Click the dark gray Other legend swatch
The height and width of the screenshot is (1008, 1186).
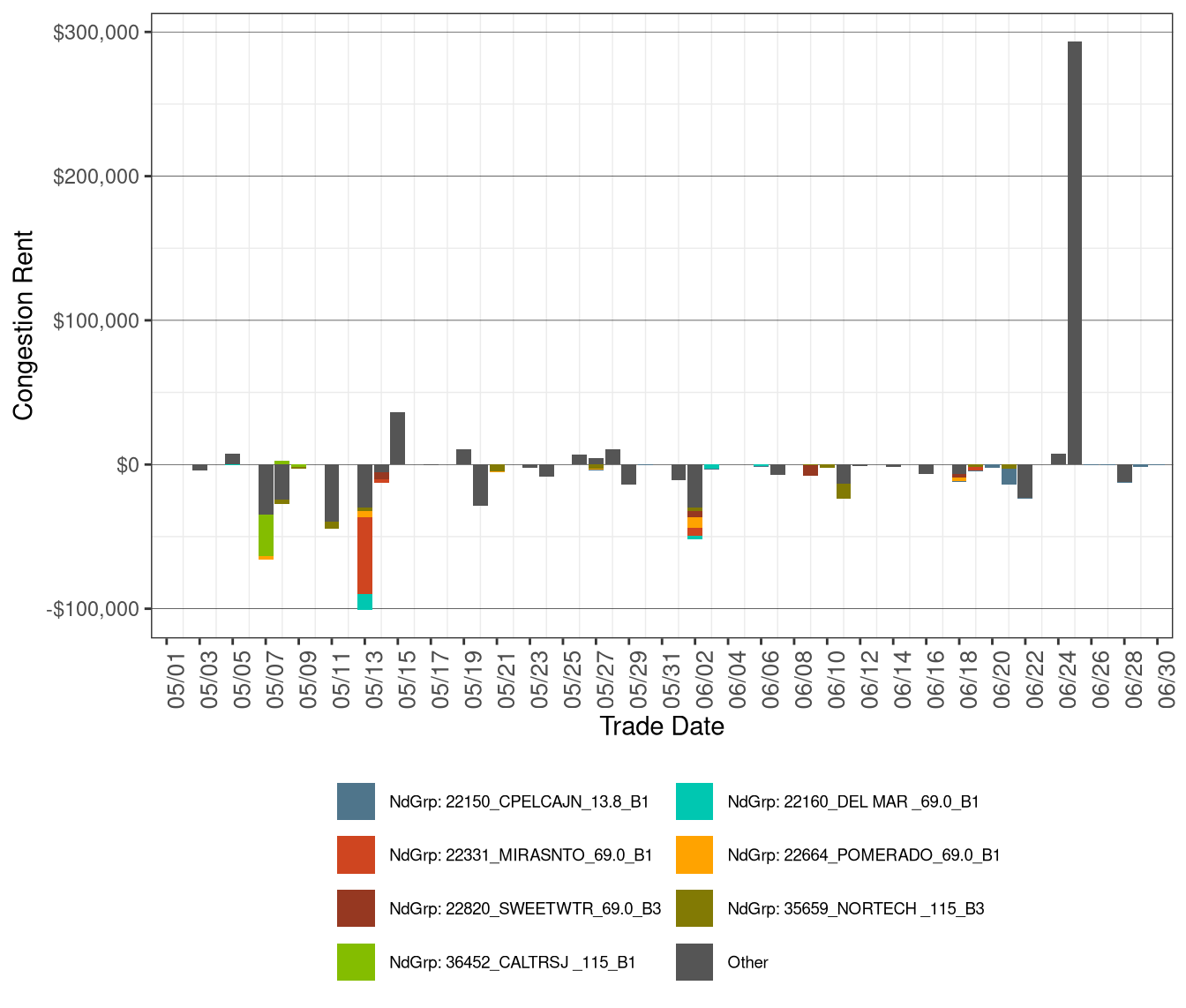694,962
